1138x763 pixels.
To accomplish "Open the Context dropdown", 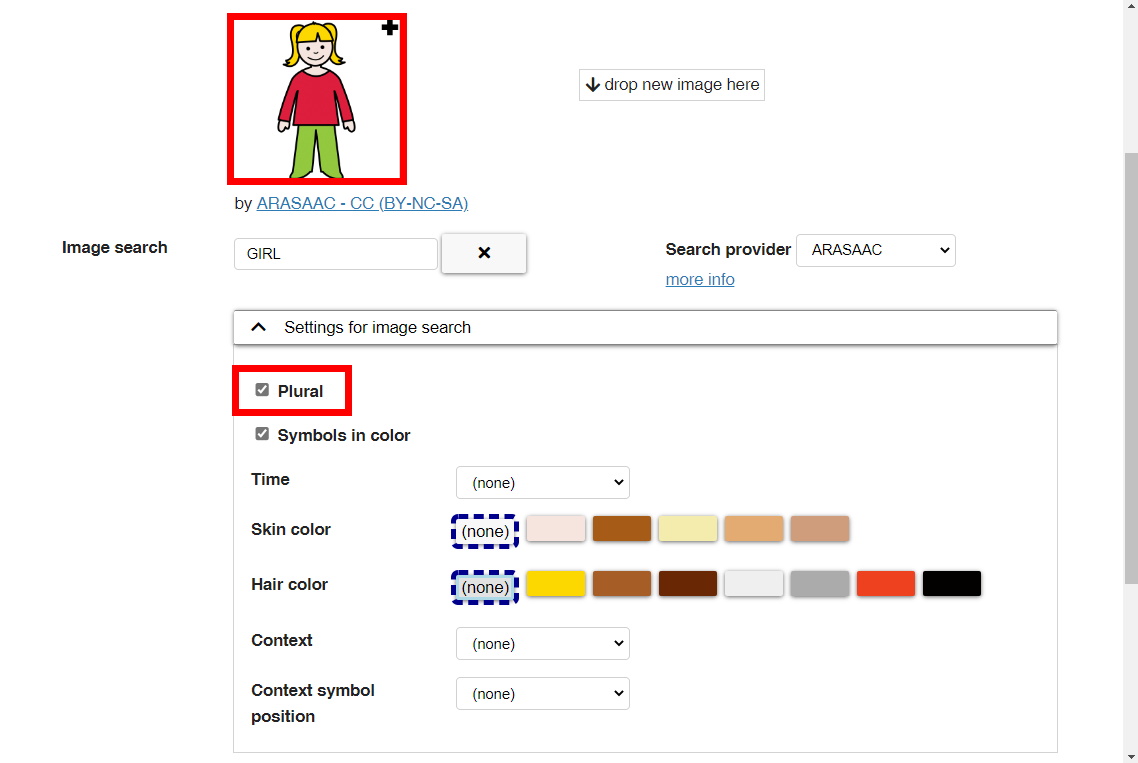I will tap(543, 644).
